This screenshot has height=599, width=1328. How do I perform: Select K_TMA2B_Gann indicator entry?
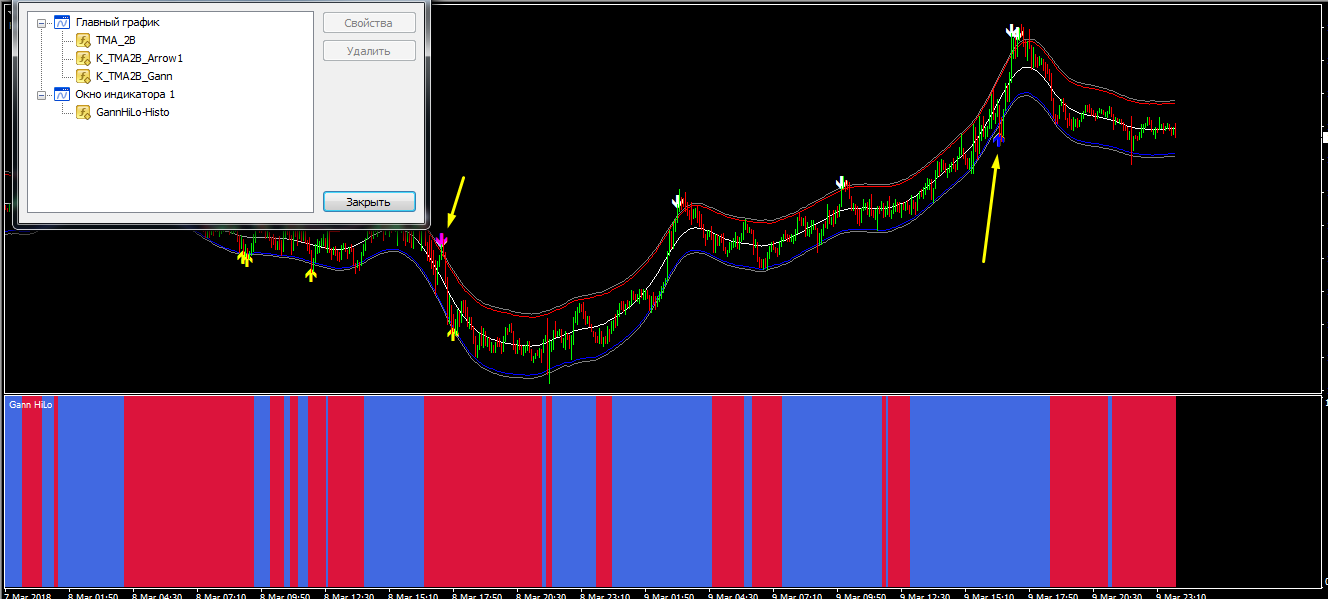[x=135, y=76]
